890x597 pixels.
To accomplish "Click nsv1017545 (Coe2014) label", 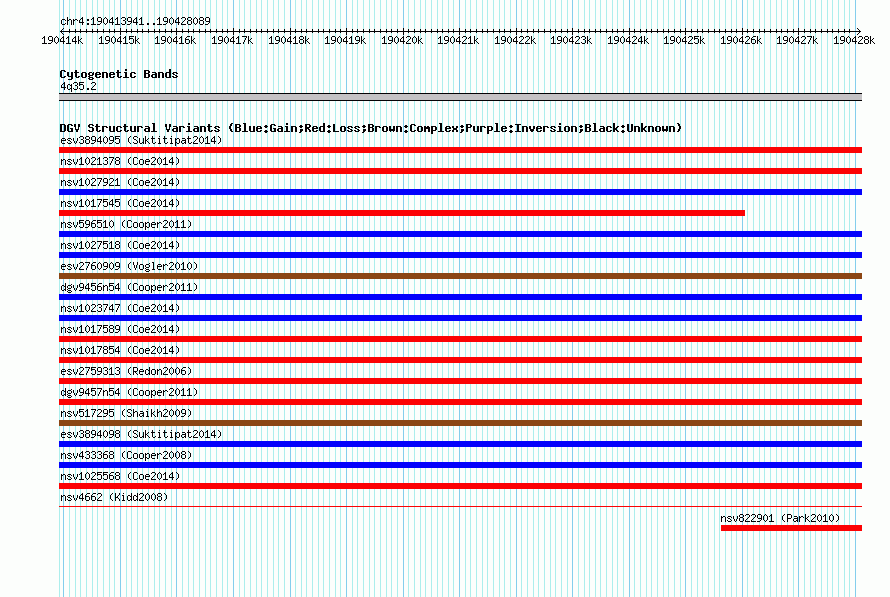I will (x=120, y=203).
